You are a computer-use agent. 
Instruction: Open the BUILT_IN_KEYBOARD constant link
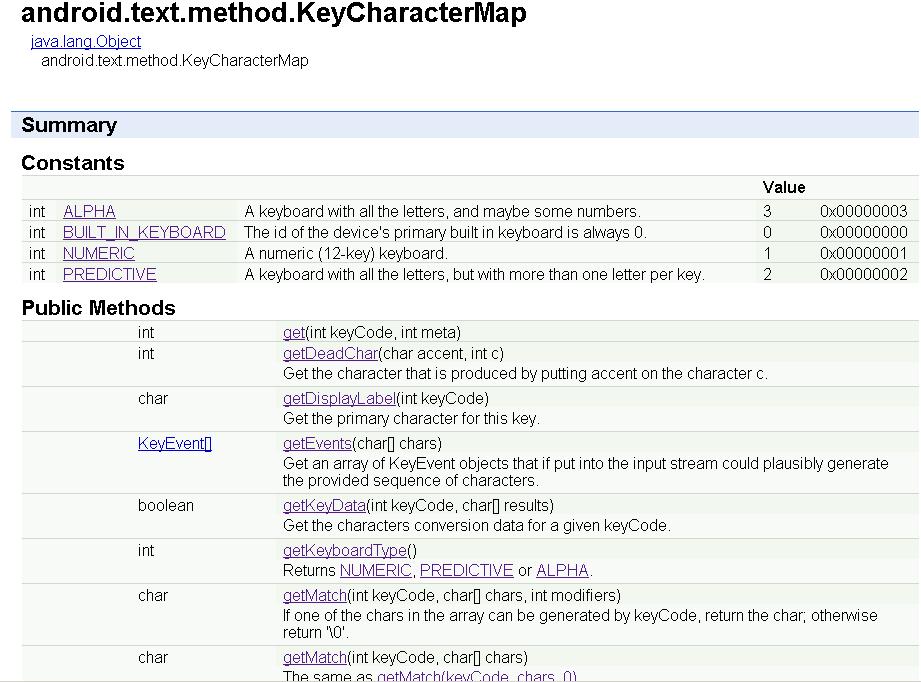click(144, 232)
